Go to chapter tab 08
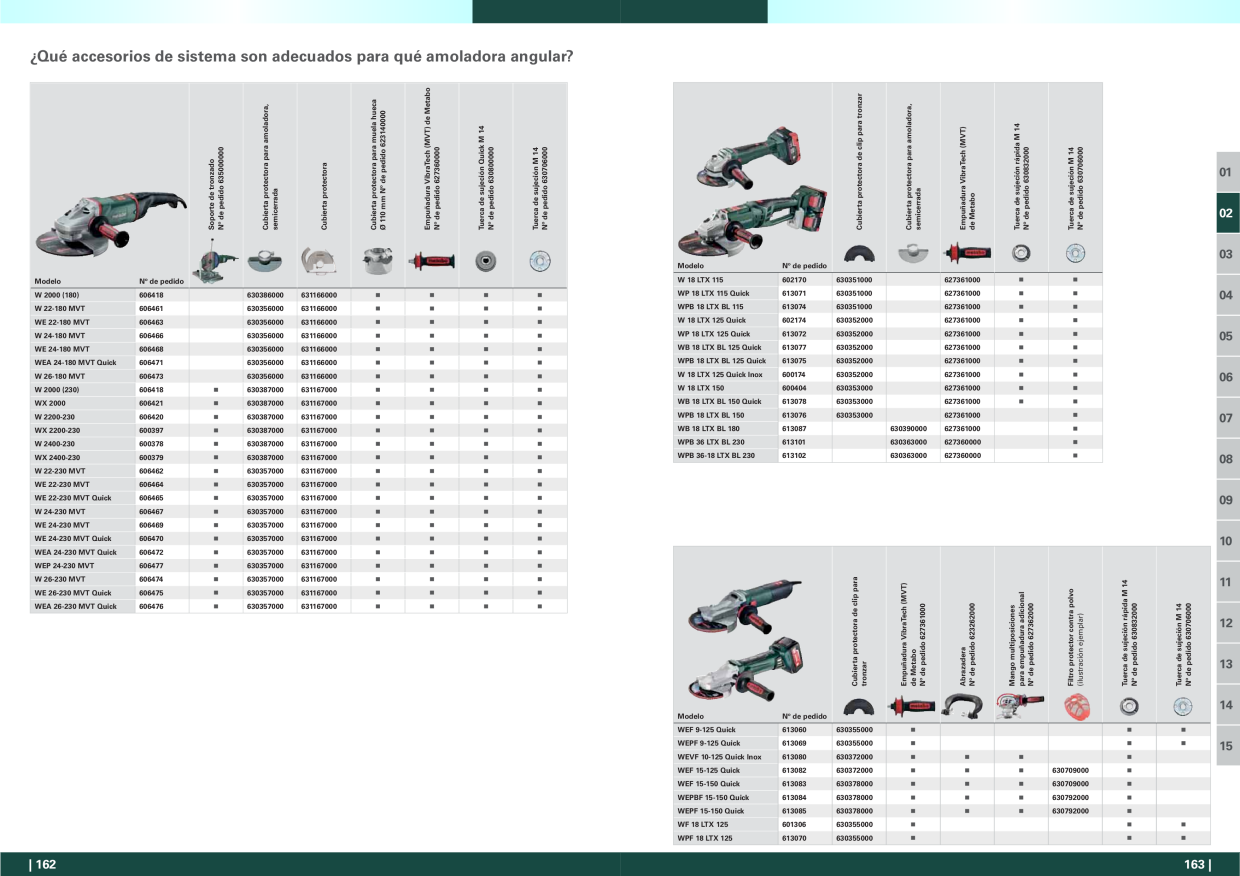This screenshot has height=876, width=1240. click(x=1226, y=459)
